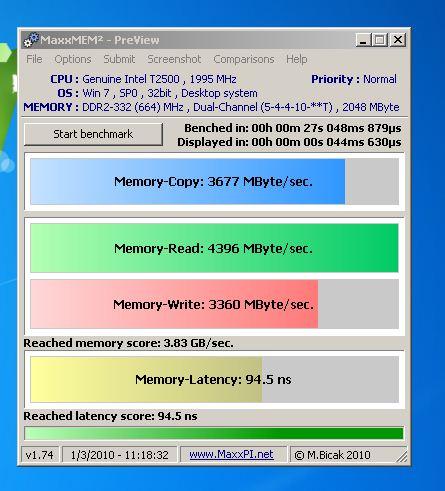445x491 pixels.
Task: Open the Help menu
Action: [297, 59]
